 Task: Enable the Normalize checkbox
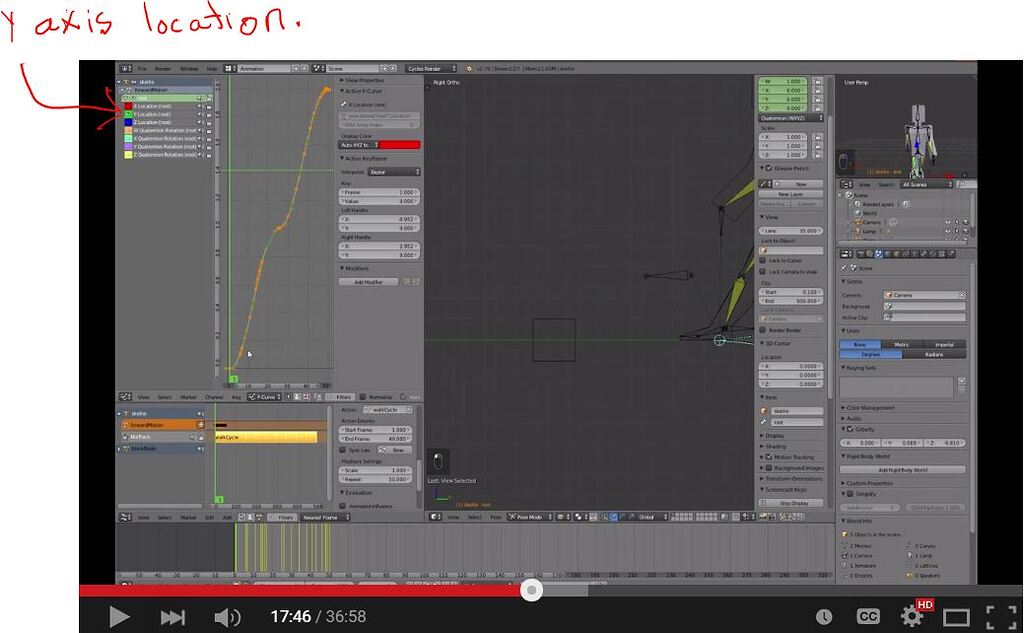pyautogui.click(x=363, y=397)
